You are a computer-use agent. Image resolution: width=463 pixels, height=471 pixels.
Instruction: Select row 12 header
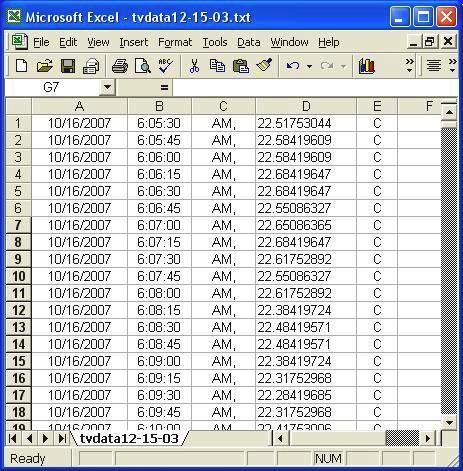pos(18,310)
